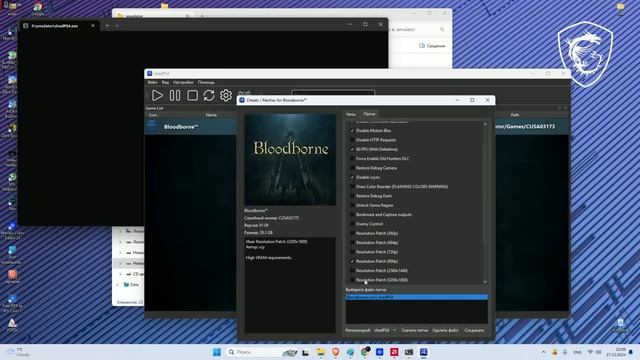Refresh the game list via circular arrows icon
The width and height of the screenshot is (640, 360).
209,96
